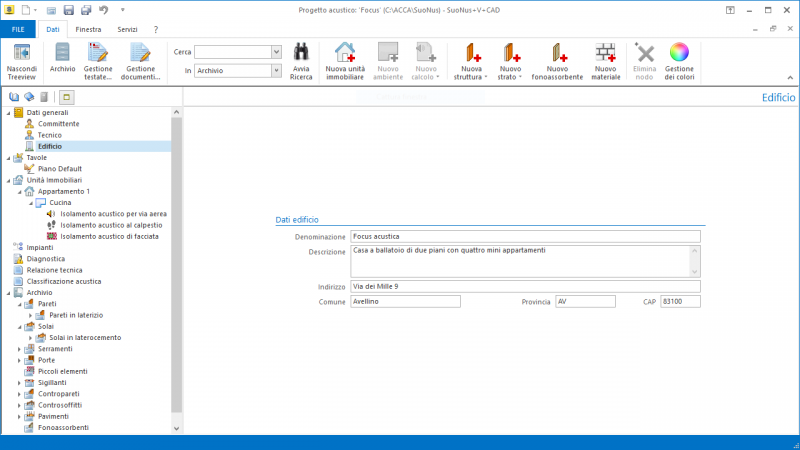Expand the Porte node
This screenshot has height=450, width=800.
19,360
